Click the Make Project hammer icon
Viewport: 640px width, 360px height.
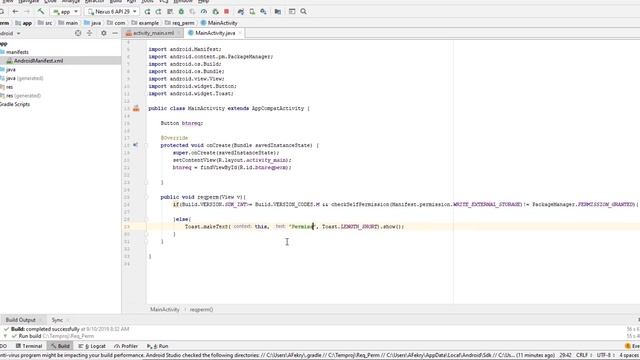click(x=41, y=11)
